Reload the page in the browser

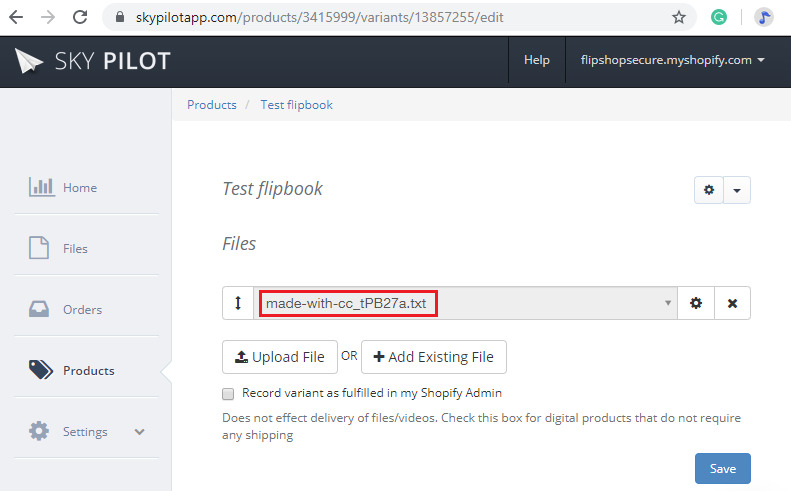pyautogui.click(x=81, y=17)
